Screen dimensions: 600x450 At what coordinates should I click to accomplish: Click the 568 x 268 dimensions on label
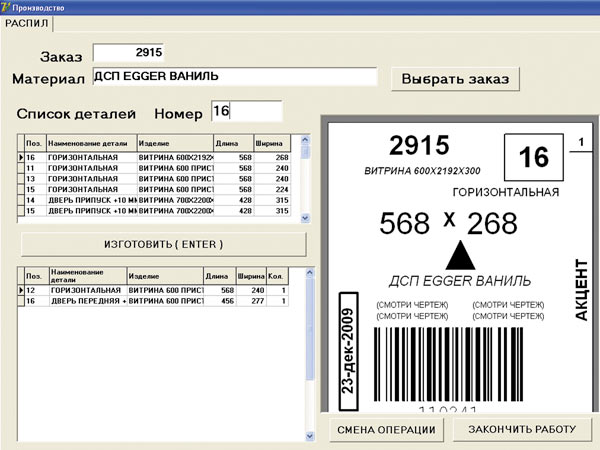448,223
